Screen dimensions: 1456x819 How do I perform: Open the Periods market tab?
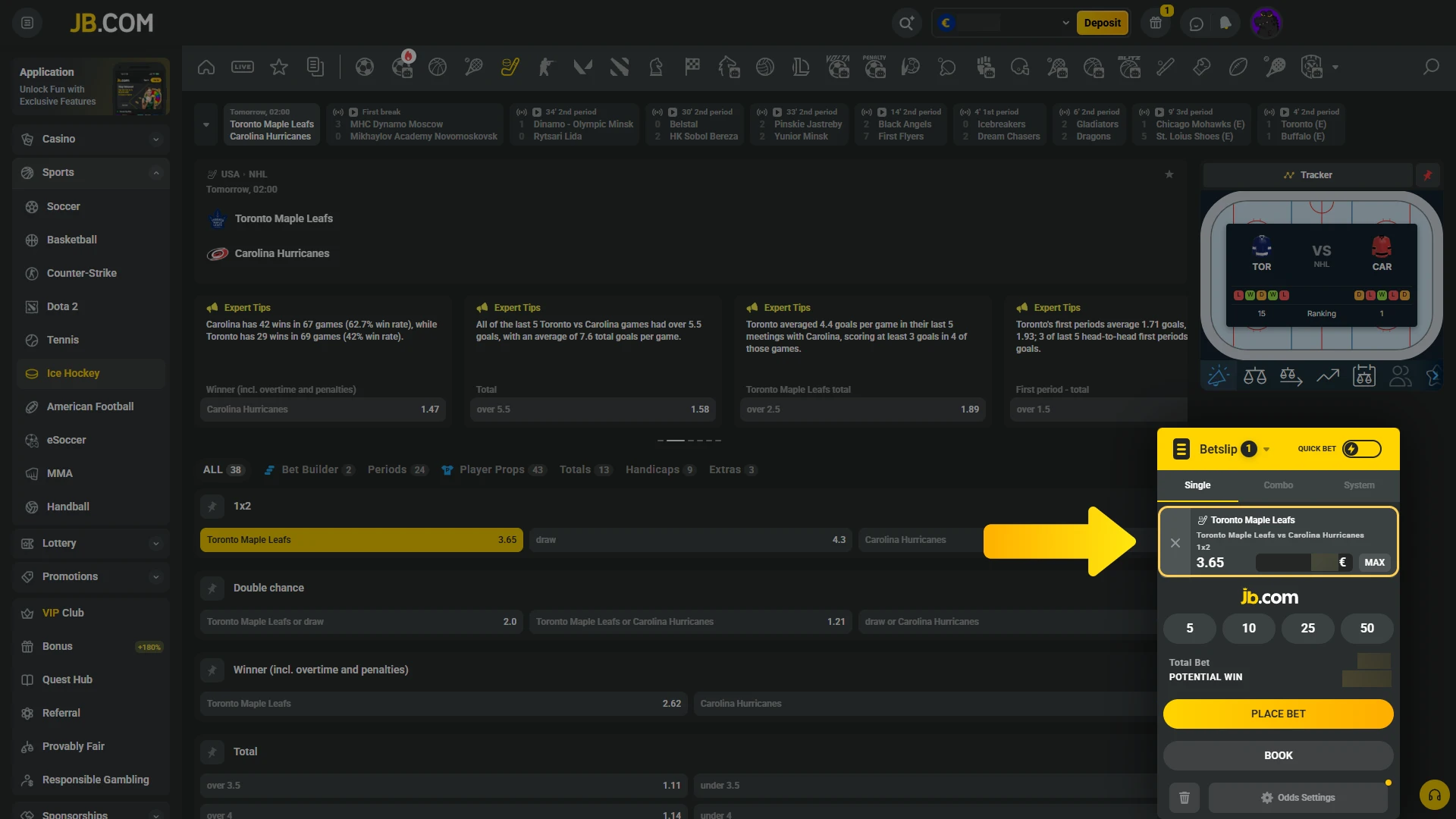pyautogui.click(x=397, y=469)
